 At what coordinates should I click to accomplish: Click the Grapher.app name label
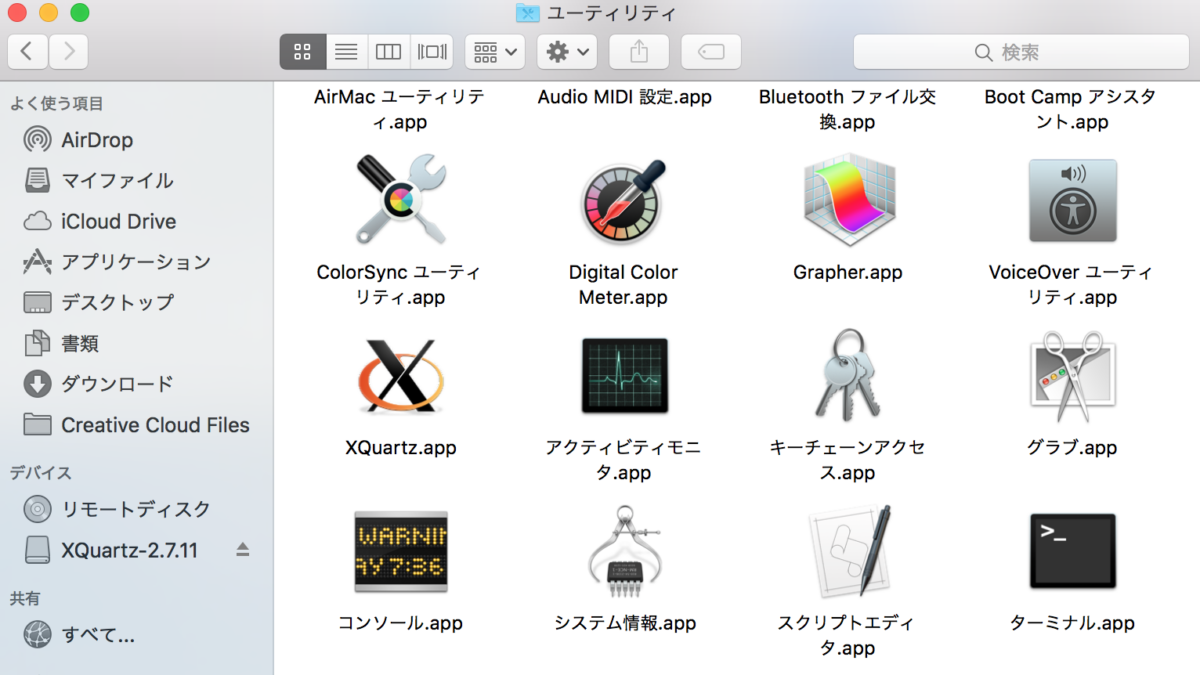click(848, 272)
